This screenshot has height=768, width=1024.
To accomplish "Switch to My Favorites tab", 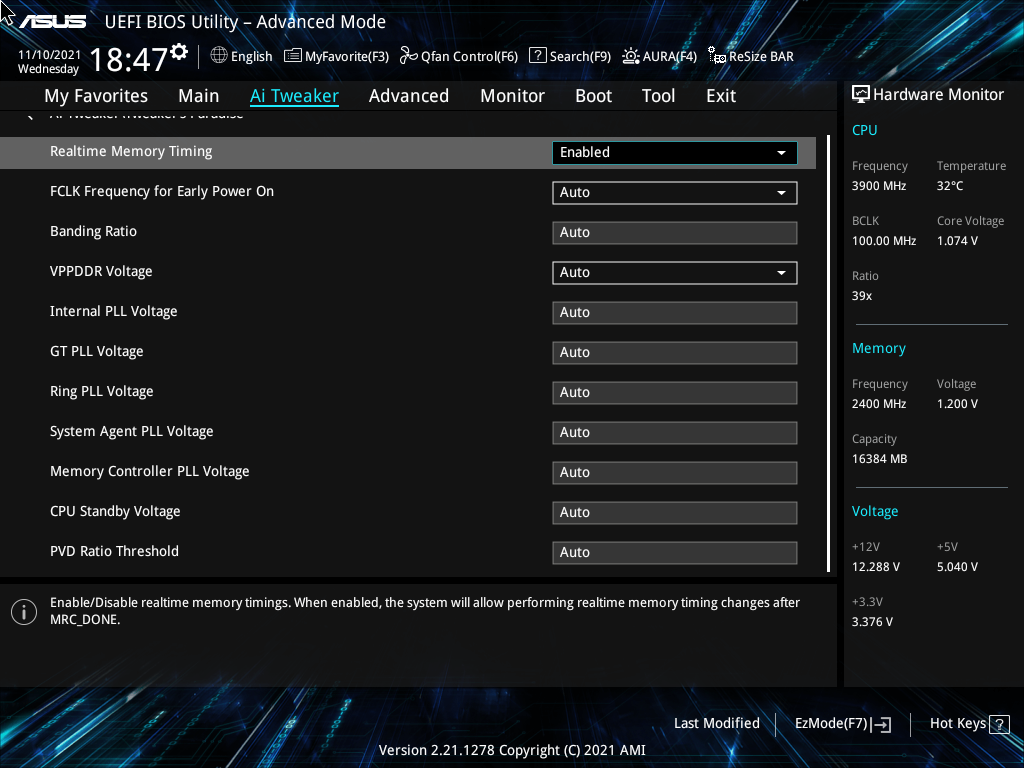I will [x=96, y=96].
